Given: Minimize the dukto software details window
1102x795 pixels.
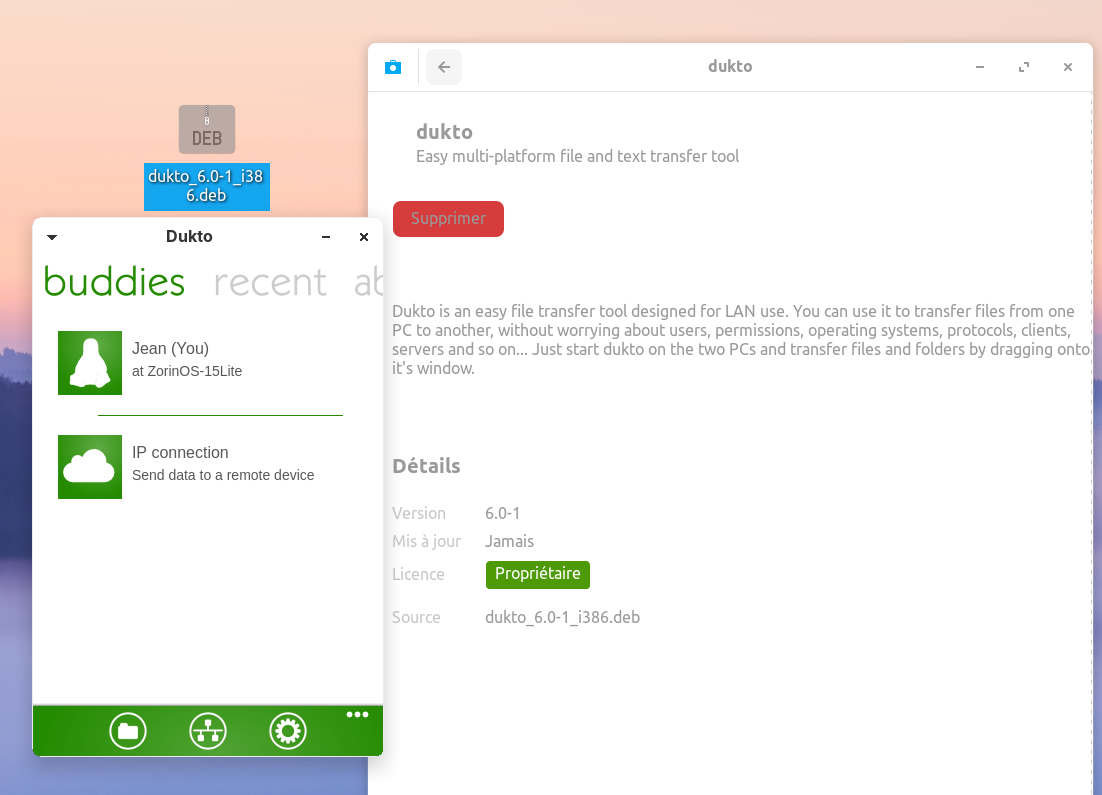Looking at the screenshot, I should (x=980, y=67).
